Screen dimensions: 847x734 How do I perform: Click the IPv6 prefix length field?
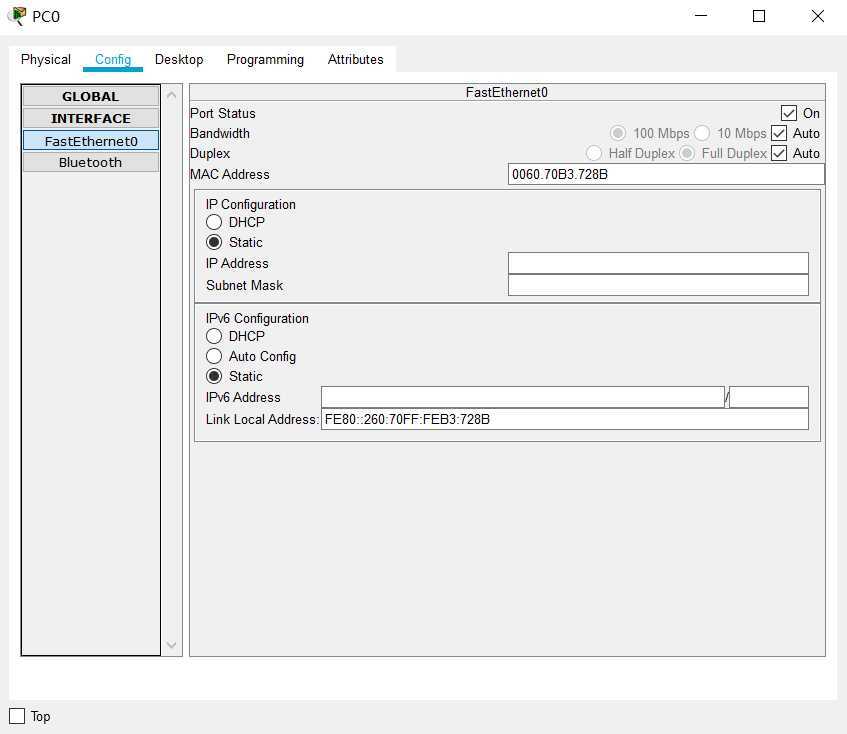(769, 397)
